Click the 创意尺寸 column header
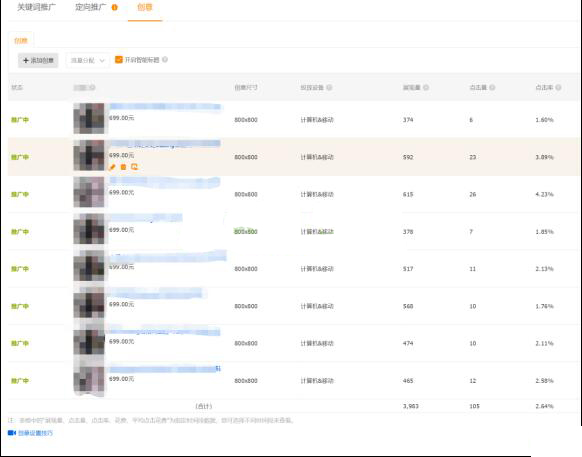The height and width of the screenshot is (457, 582). point(246,88)
